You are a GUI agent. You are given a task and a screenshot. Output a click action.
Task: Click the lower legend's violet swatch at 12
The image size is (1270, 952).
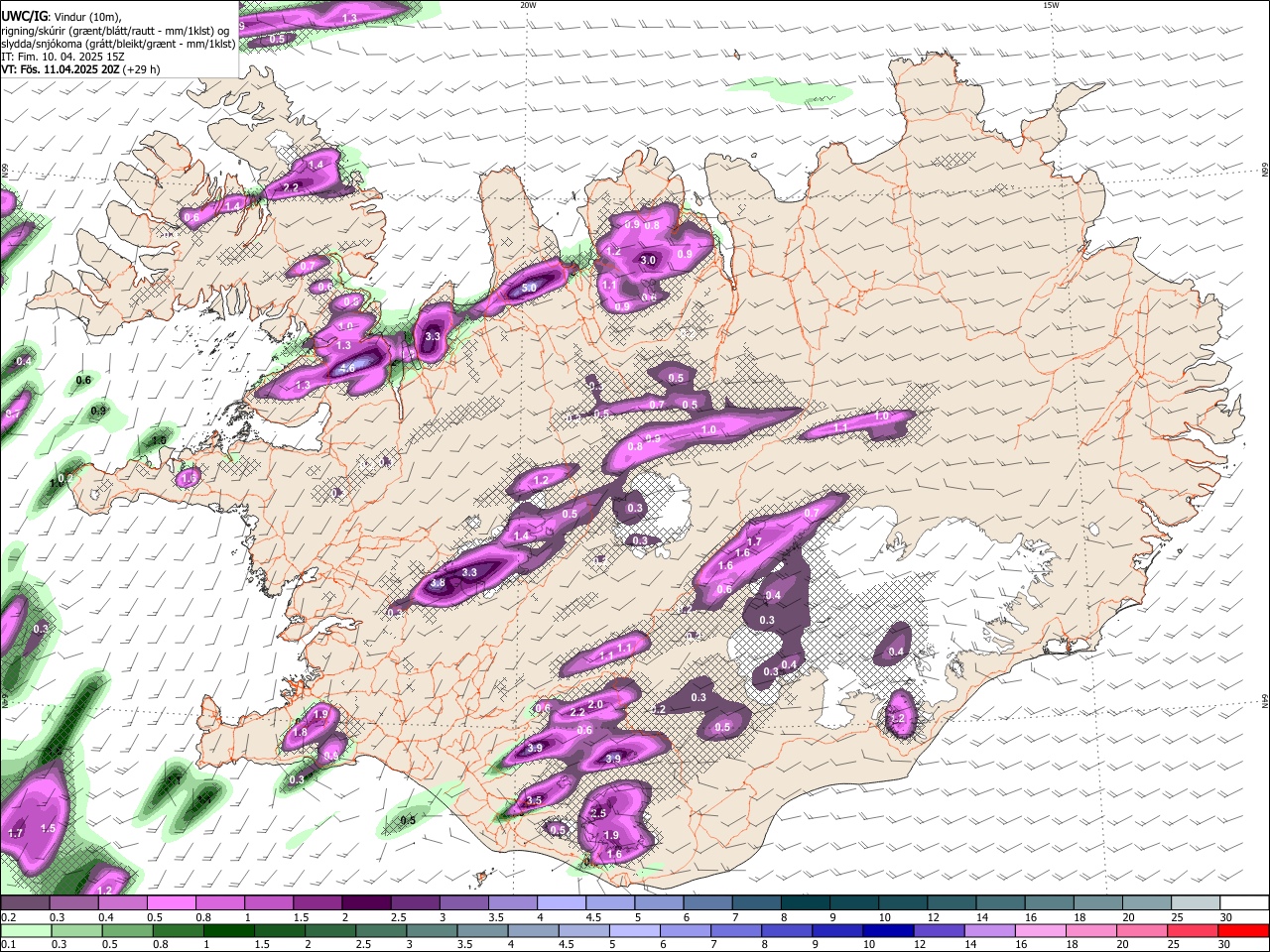pos(939,930)
